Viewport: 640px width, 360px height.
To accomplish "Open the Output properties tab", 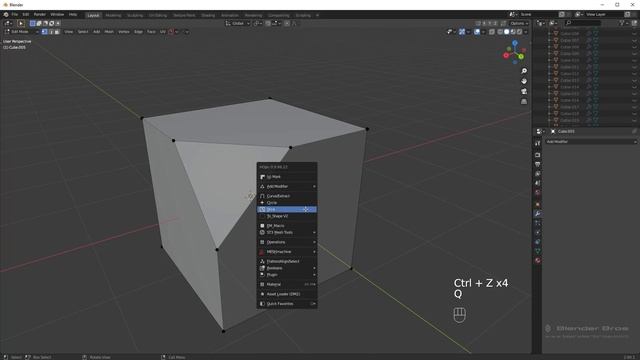I will point(538,164).
